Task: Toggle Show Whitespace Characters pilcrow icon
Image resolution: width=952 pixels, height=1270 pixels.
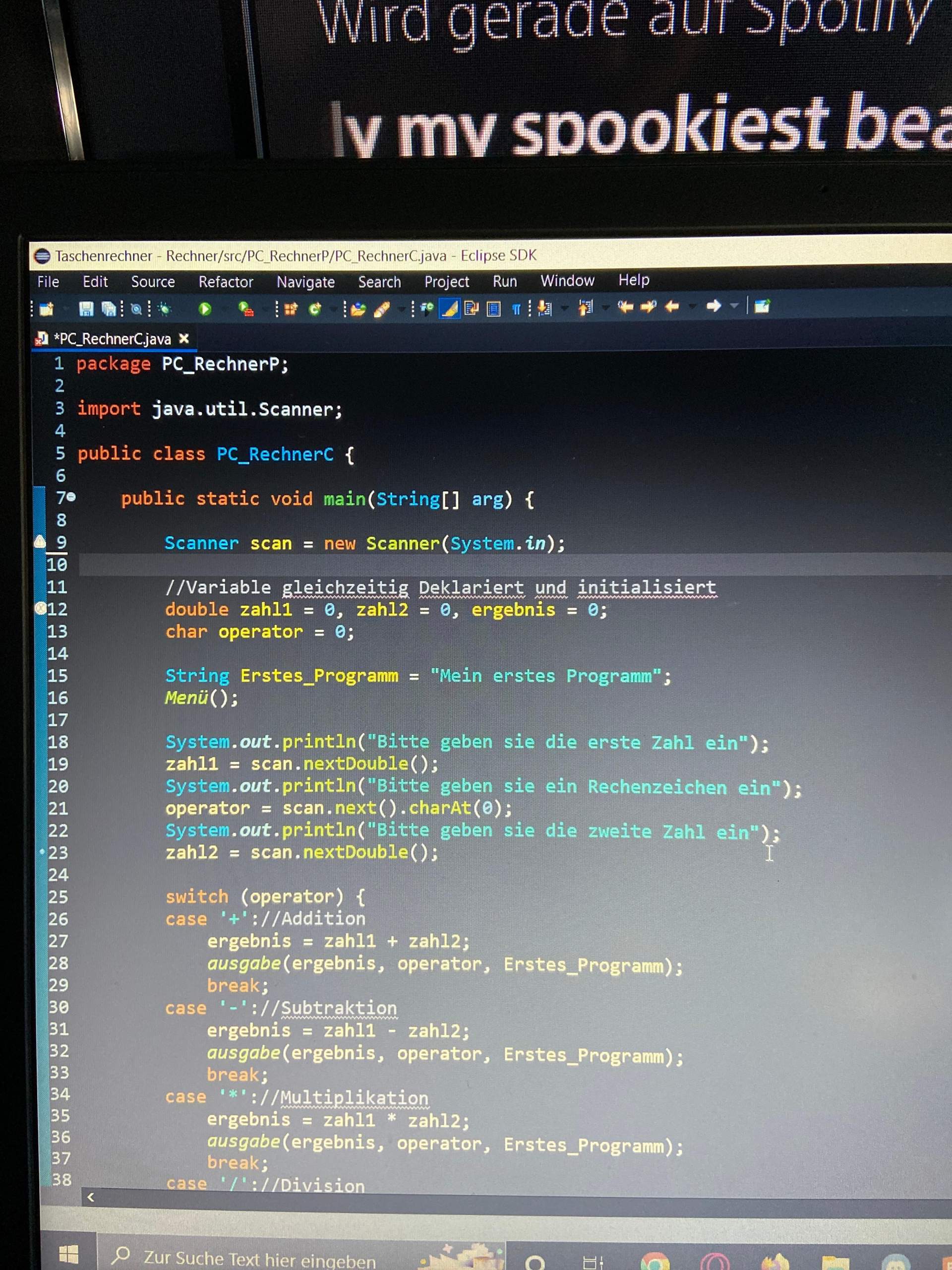Action: 517,308
